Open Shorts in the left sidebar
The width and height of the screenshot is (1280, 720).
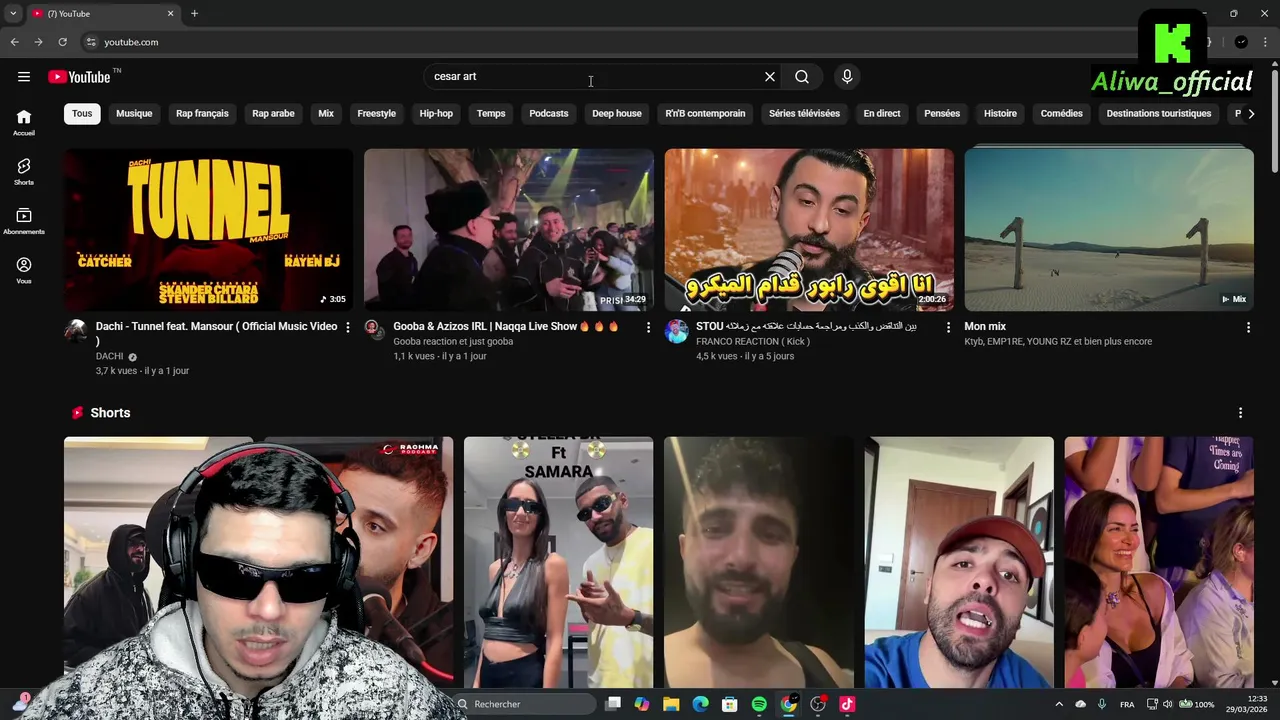coord(24,172)
